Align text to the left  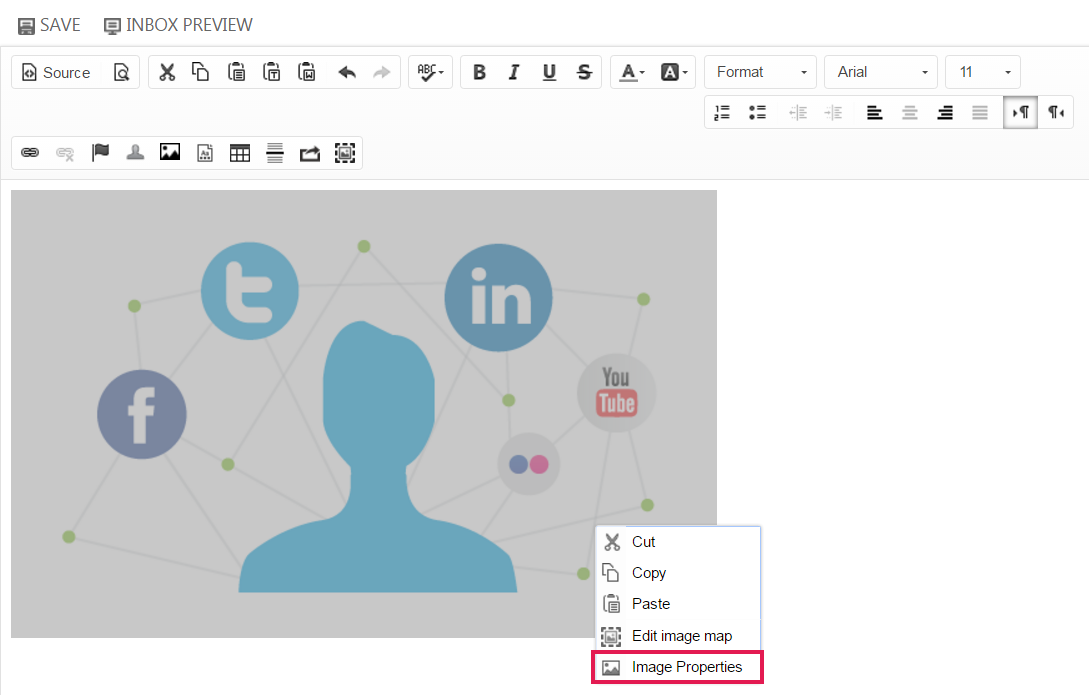click(x=874, y=112)
